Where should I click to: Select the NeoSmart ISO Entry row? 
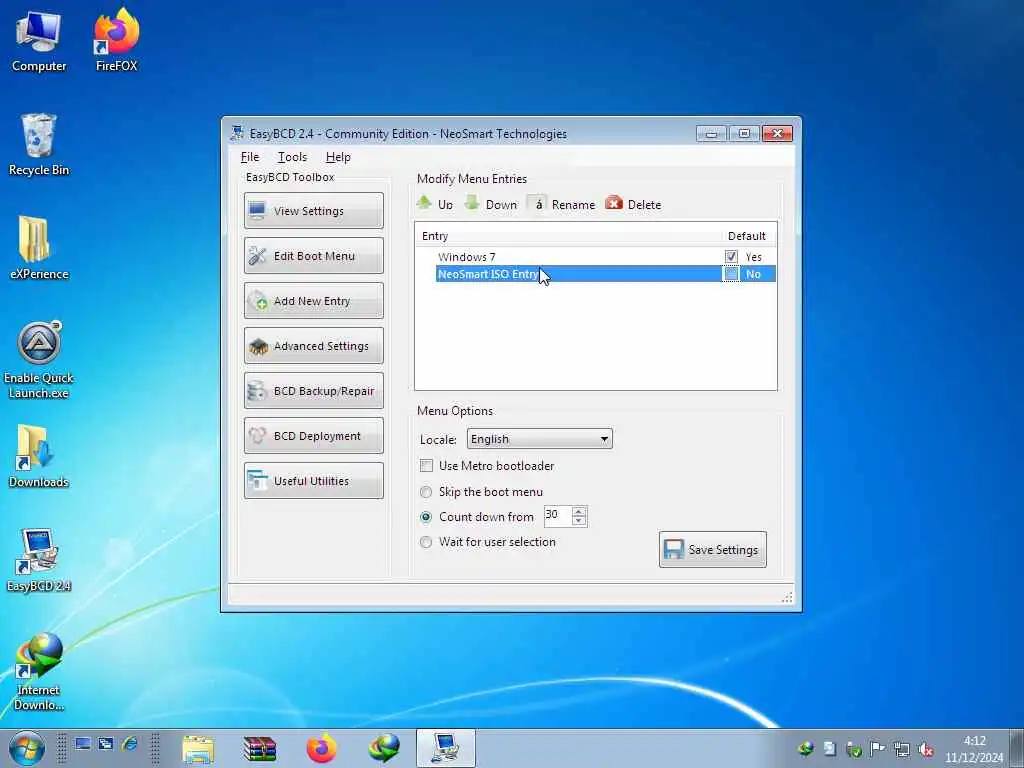tap(605, 274)
